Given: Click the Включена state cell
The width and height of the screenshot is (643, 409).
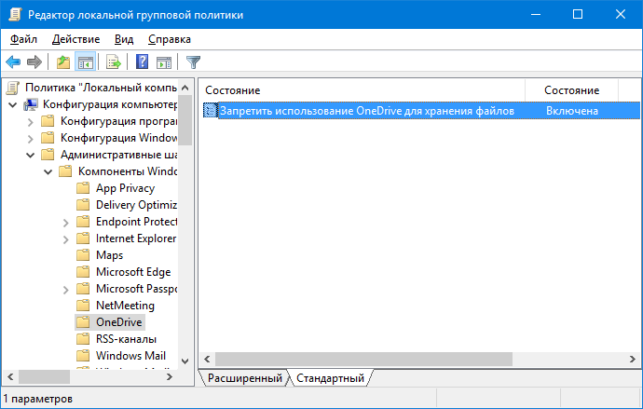Looking at the screenshot, I should [x=572, y=111].
